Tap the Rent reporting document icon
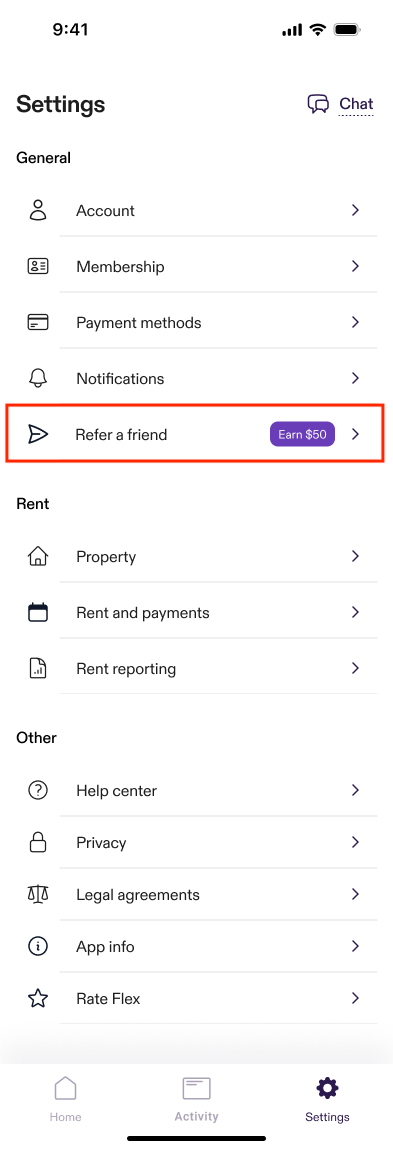Screen dimensions: 393x1149 pos(37,668)
